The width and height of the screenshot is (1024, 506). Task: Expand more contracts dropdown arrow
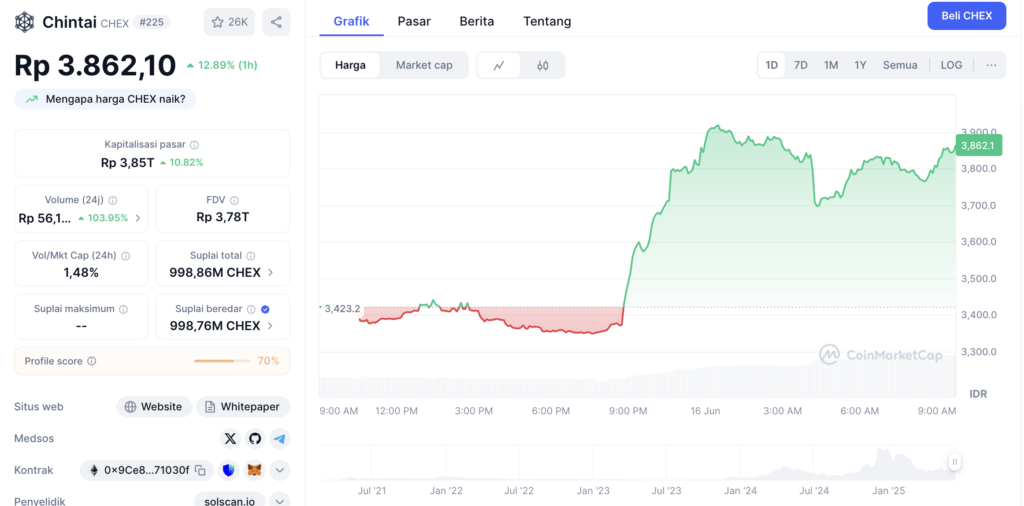[280, 470]
